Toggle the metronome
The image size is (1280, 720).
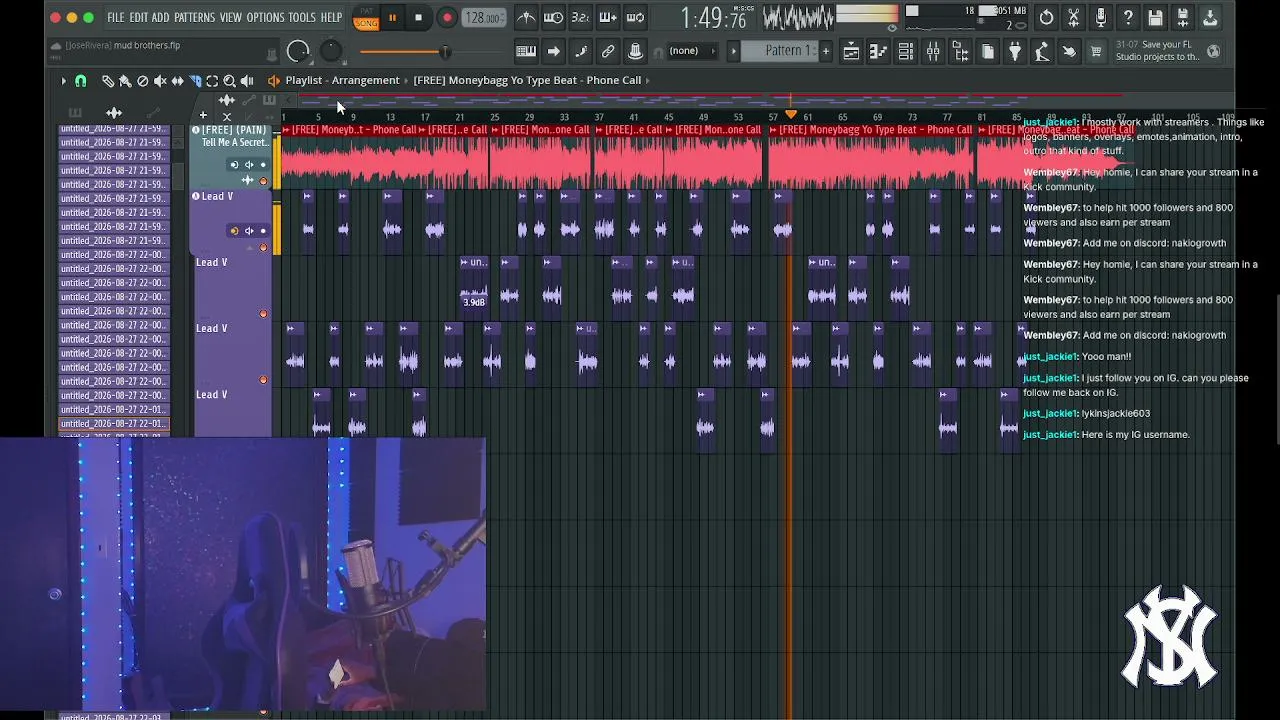[526, 18]
